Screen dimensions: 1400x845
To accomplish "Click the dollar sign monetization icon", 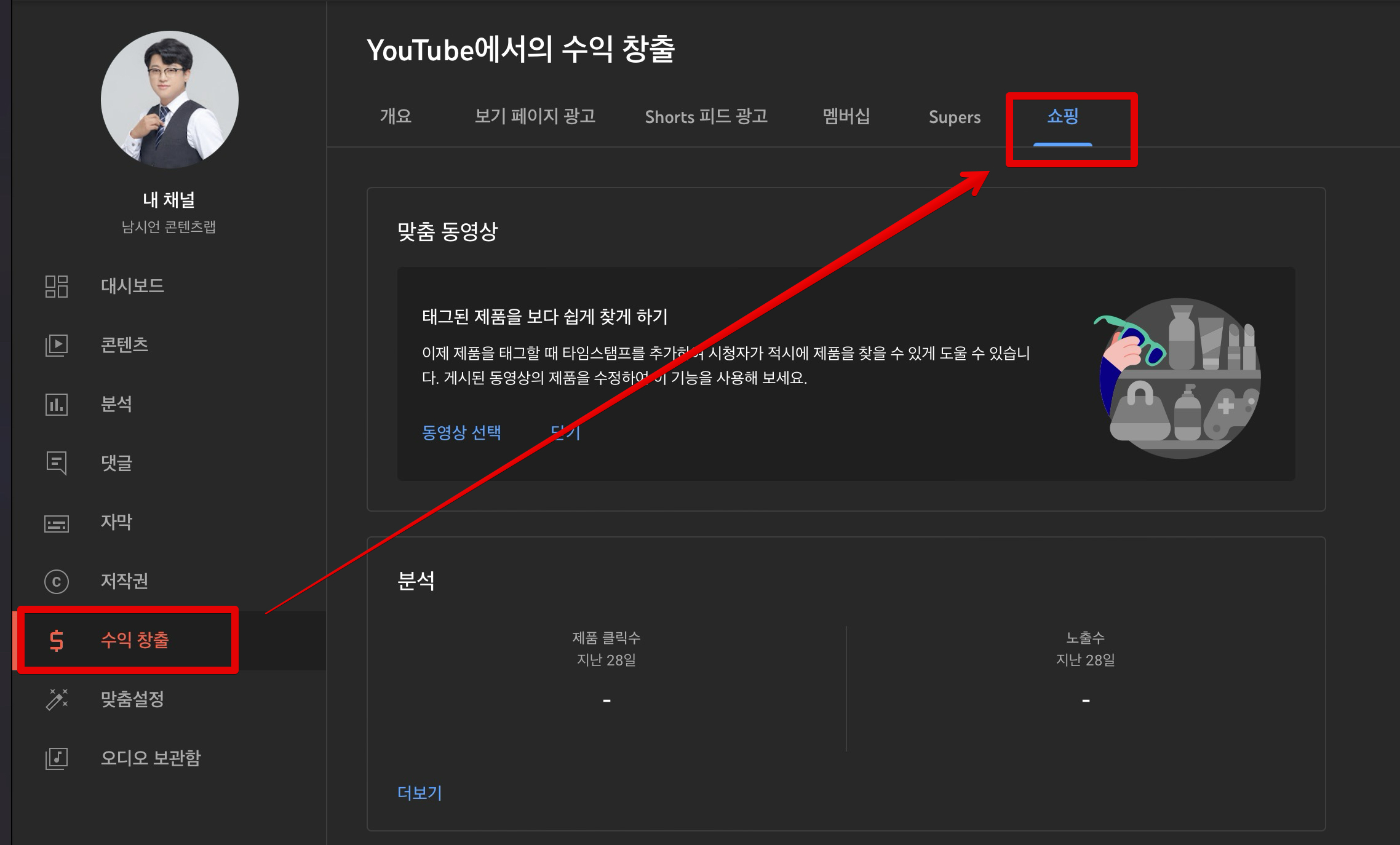I will tap(56, 640).
